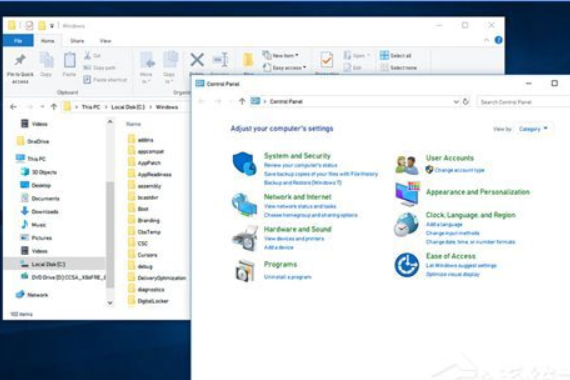Open the Easy access dropdown
570x380 pixels.
[284, 68]
